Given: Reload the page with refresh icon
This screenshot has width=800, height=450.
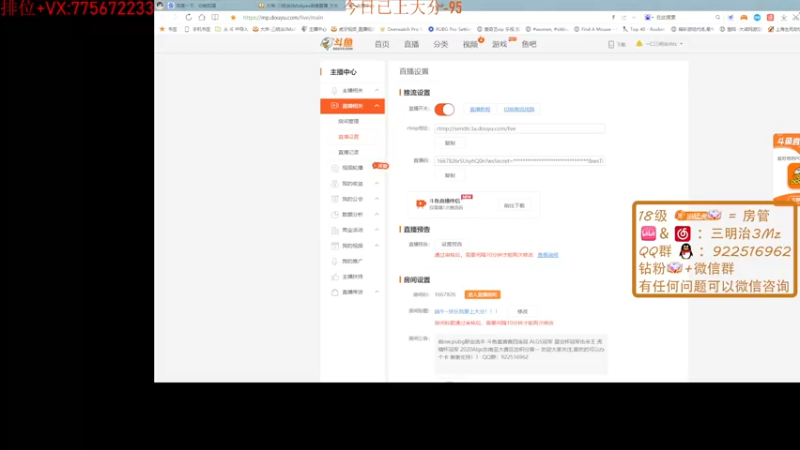Looking at the screenshot, I should 189,17.
